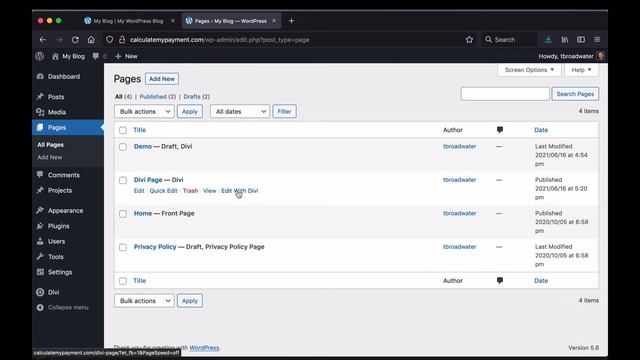Open the top Bulk actions dropdown

pyautogui.click(x=144, y=111)
